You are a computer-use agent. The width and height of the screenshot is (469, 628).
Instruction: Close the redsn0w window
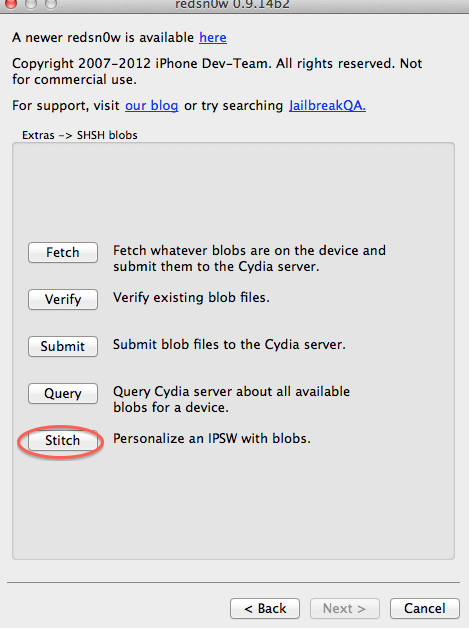[10, 4]
